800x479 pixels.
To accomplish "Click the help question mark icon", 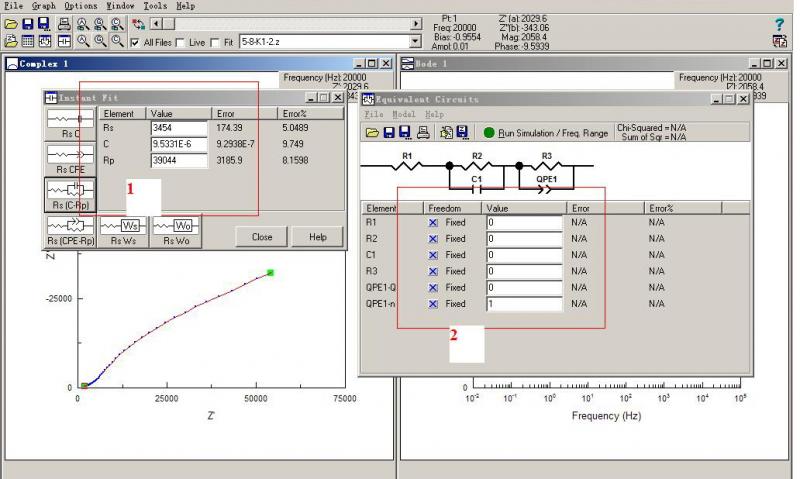I will click(779, 23).
